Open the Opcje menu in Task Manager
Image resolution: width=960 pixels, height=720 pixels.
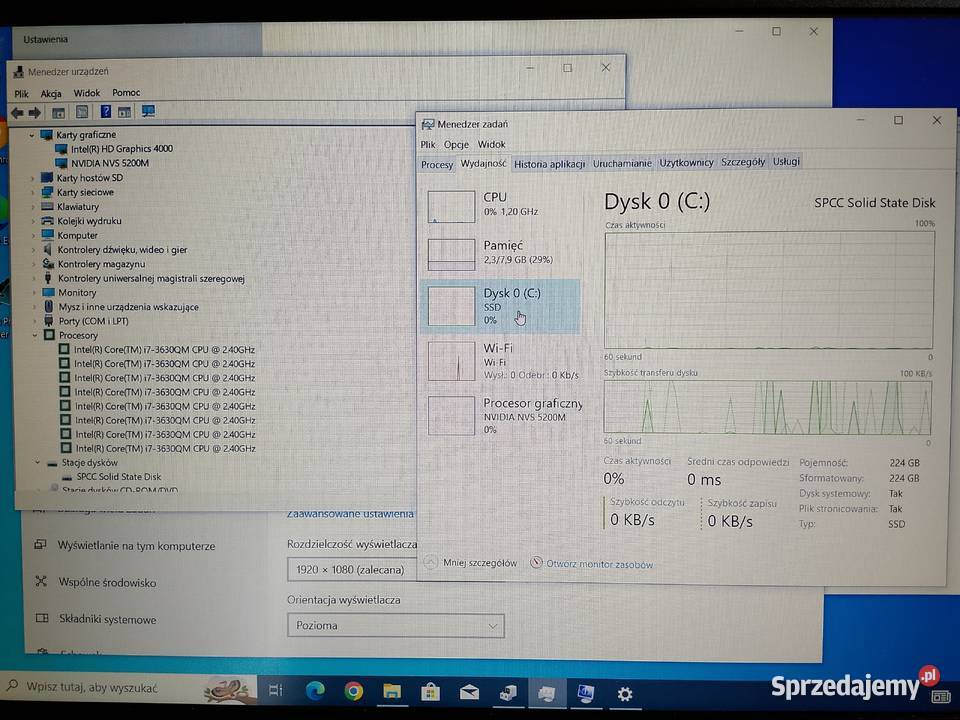[455, 143]
